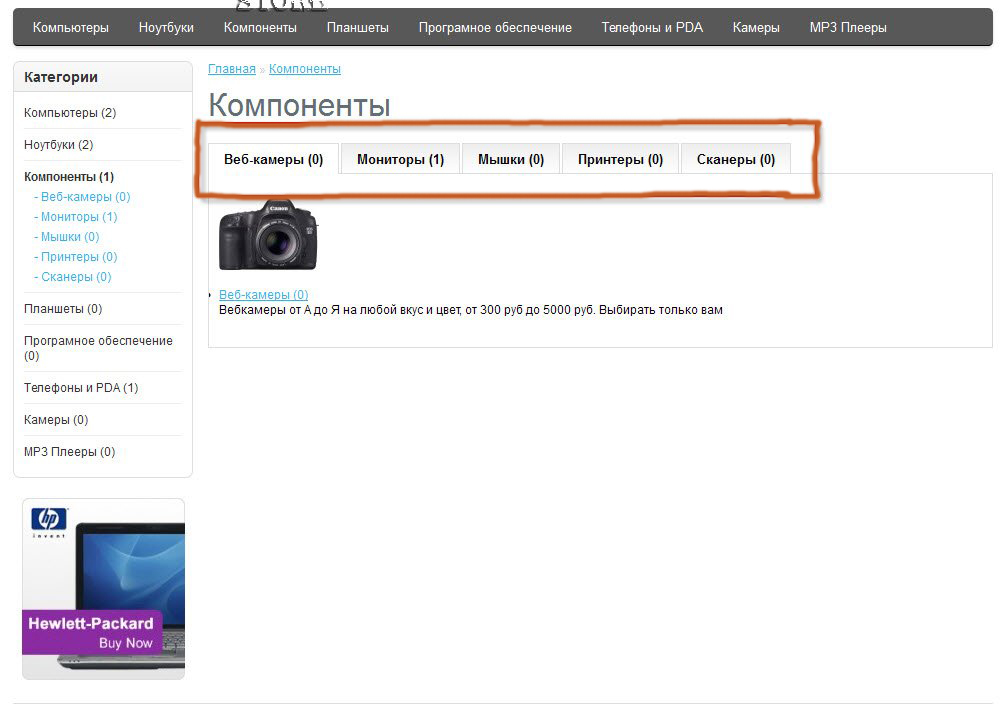Click the Canon camera product image

tap(268, 236)
